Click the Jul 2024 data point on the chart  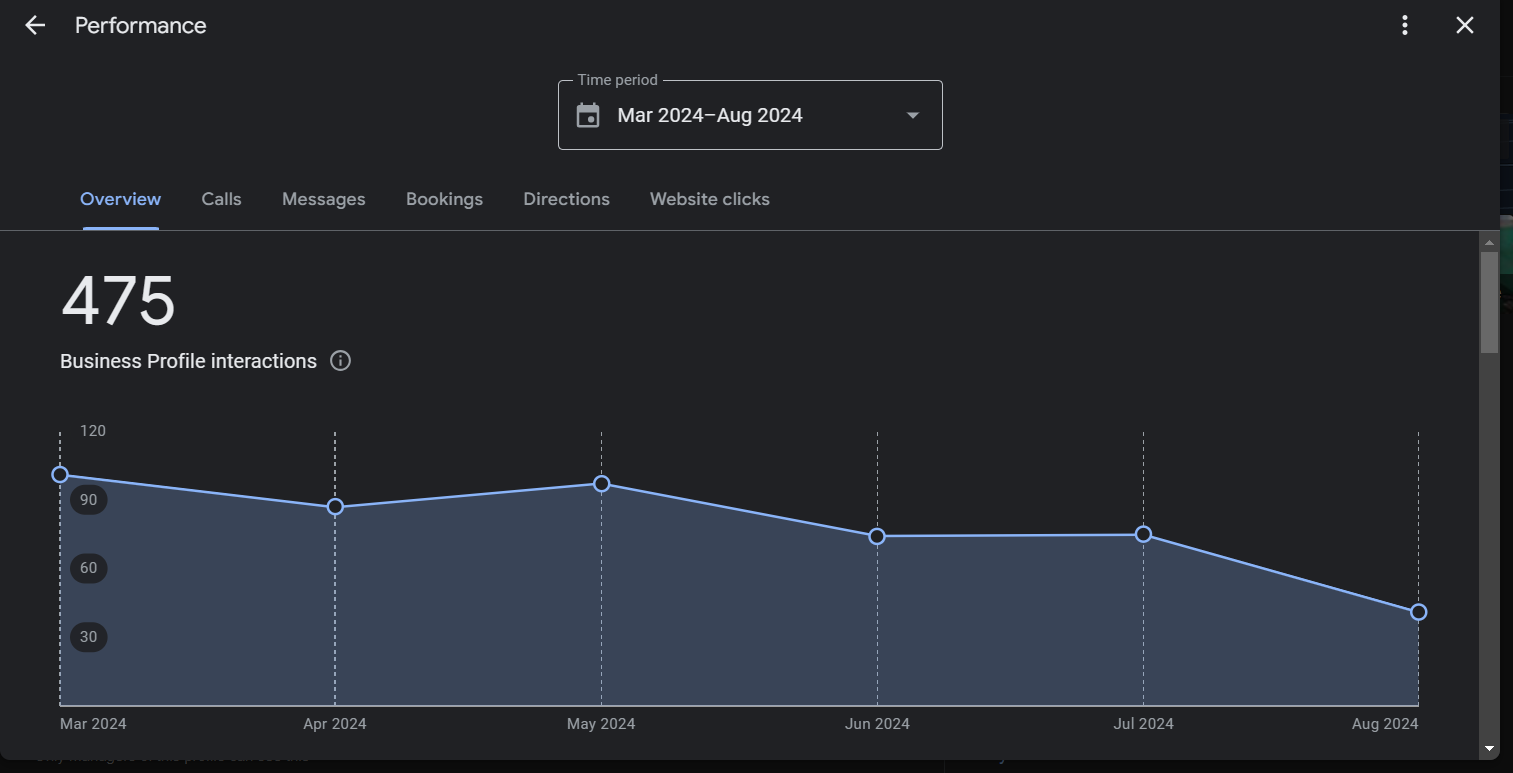[1143, 534]
